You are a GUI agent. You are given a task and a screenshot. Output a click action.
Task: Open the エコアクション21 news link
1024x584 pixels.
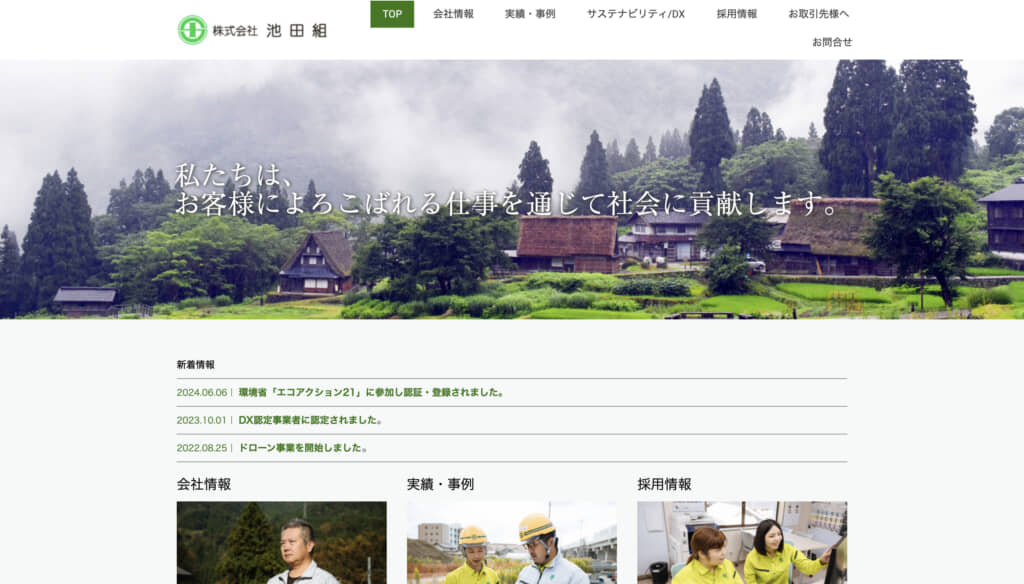click(x=371, y=393)
